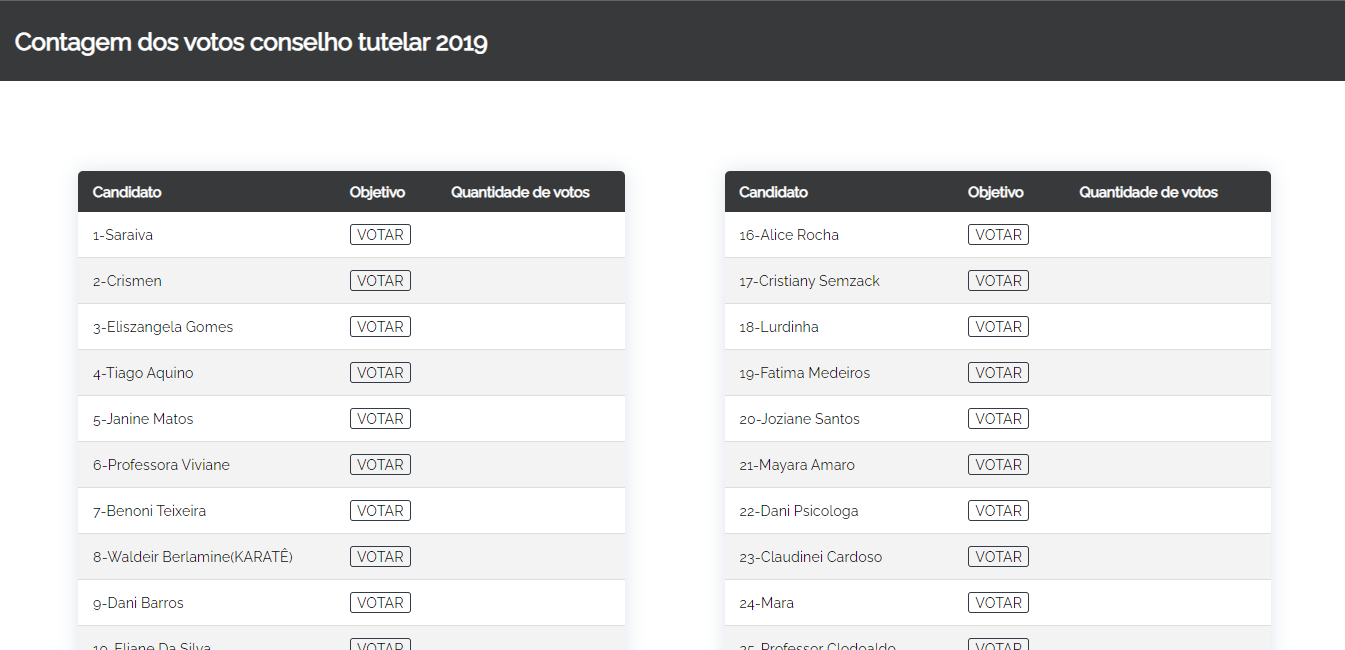This screenshot has width=1345, height=650.
Task: Vote for 6-Professora Viviane
Action: [x=380, y=465]
